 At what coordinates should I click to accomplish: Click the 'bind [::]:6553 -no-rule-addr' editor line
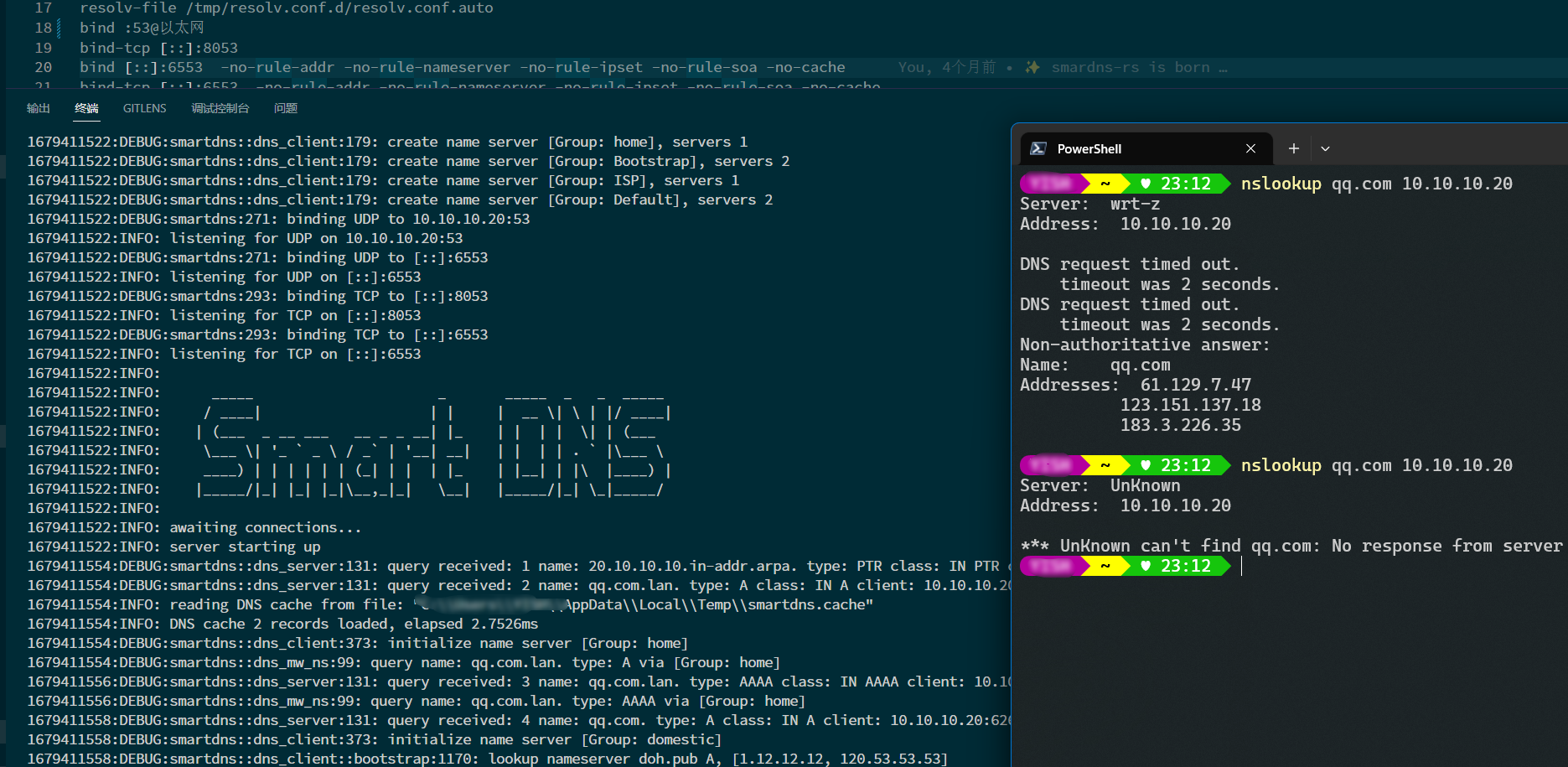click(x=463, y=67)
